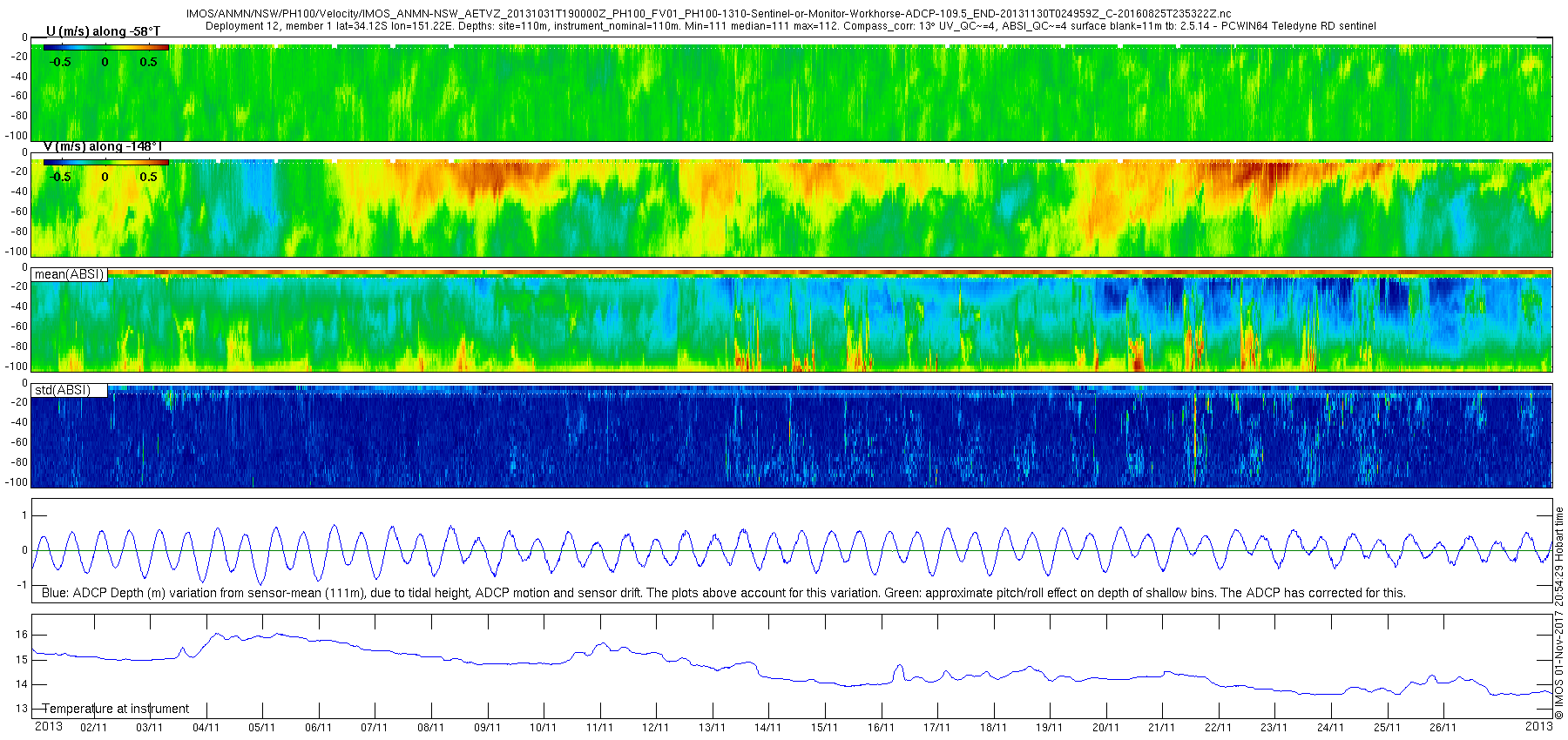The width and height of the screenshot is (1568, 740).
Task: Click the 'Temperature at instrument' label
Action: (116, 709)
